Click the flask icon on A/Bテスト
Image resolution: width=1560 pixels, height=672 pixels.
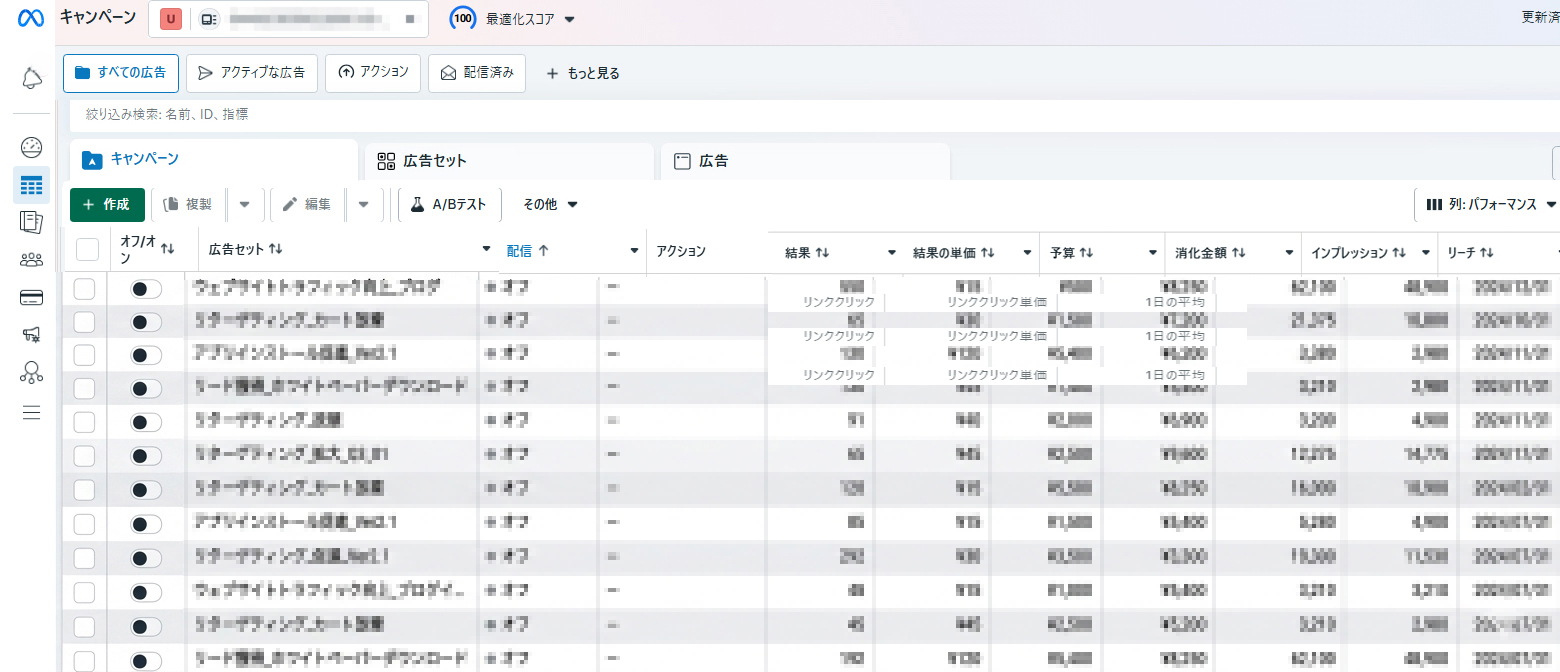click(418, 204)
